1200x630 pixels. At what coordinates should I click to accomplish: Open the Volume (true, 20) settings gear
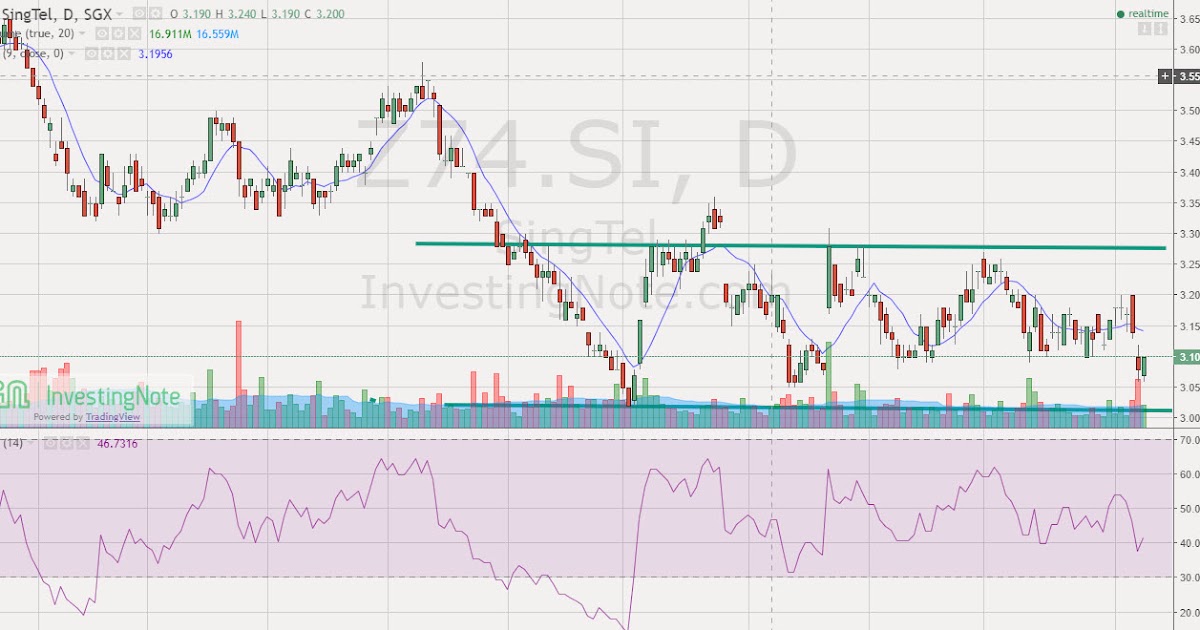pos(119,33)
